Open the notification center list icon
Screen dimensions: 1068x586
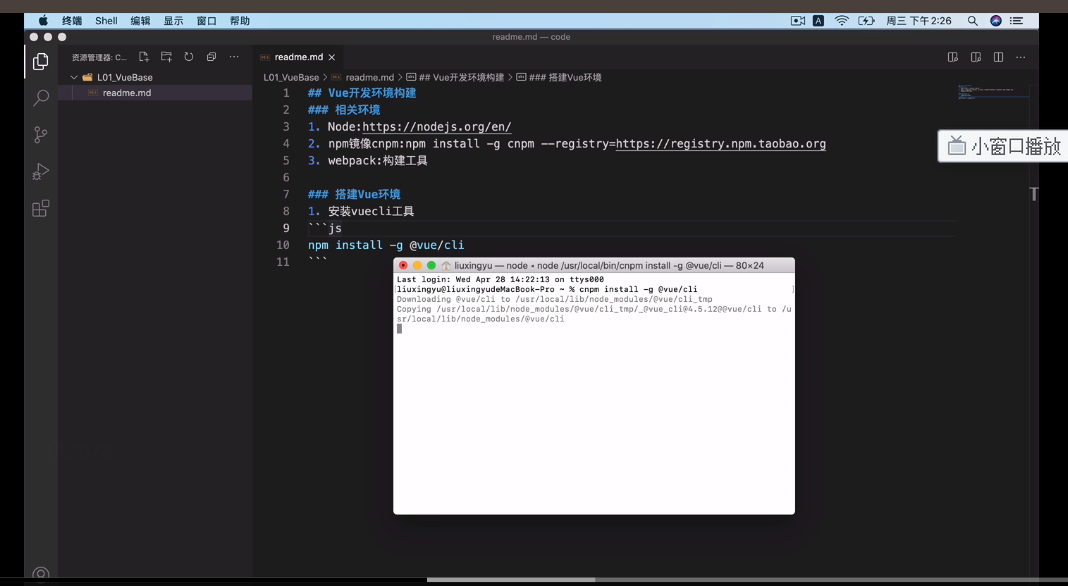(x=1016, y=20)
